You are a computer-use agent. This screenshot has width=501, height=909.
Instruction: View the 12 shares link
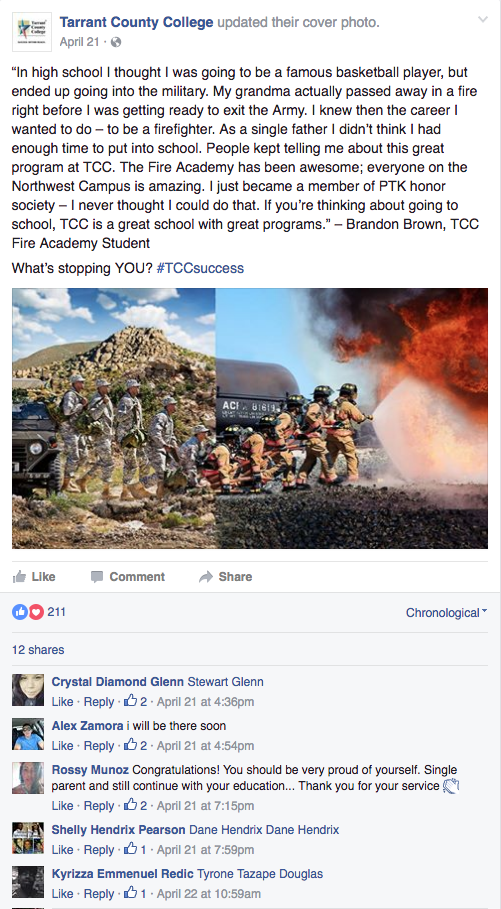(x=38, y=650)
